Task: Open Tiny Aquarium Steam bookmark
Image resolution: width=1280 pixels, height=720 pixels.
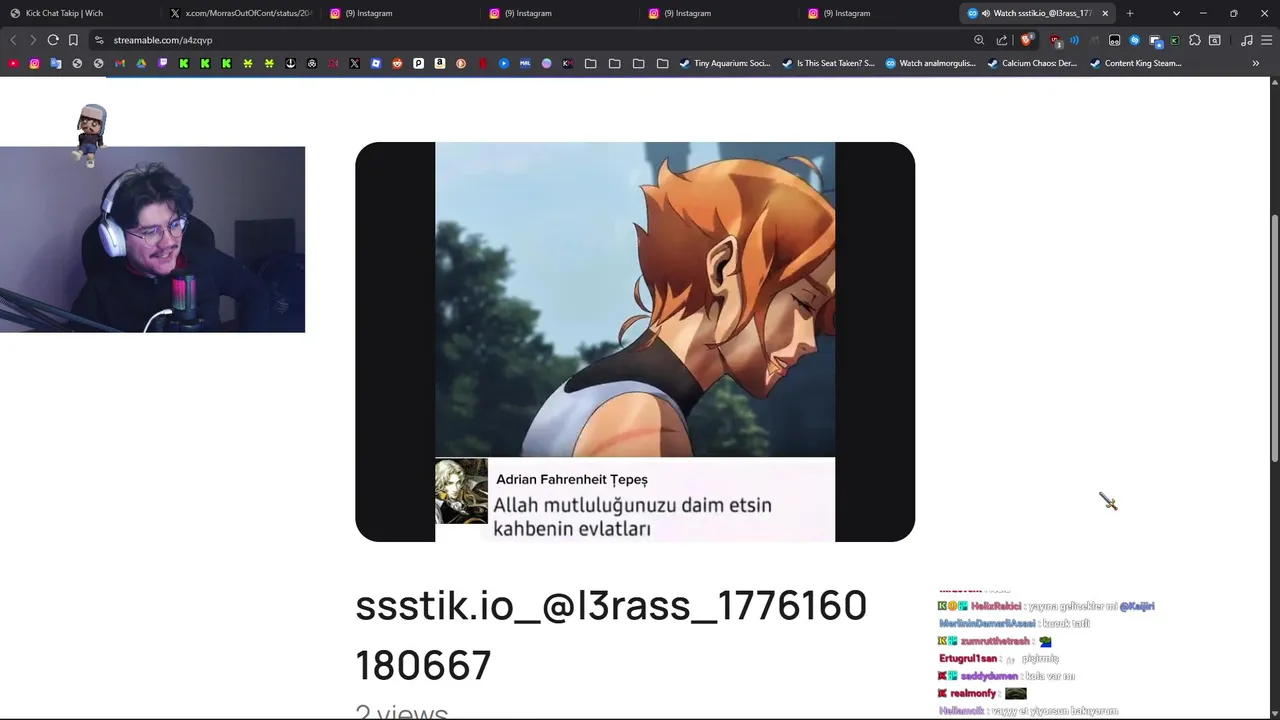Action: [x=724, y=63]
